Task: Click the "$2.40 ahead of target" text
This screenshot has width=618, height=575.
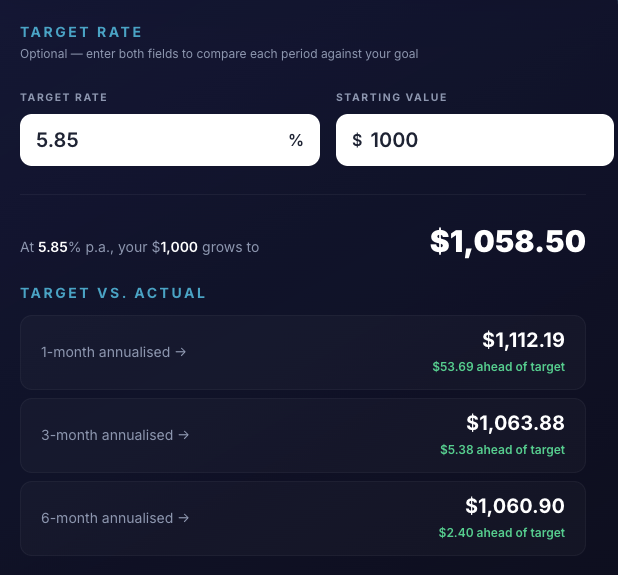Action: (x=501, y=533)
